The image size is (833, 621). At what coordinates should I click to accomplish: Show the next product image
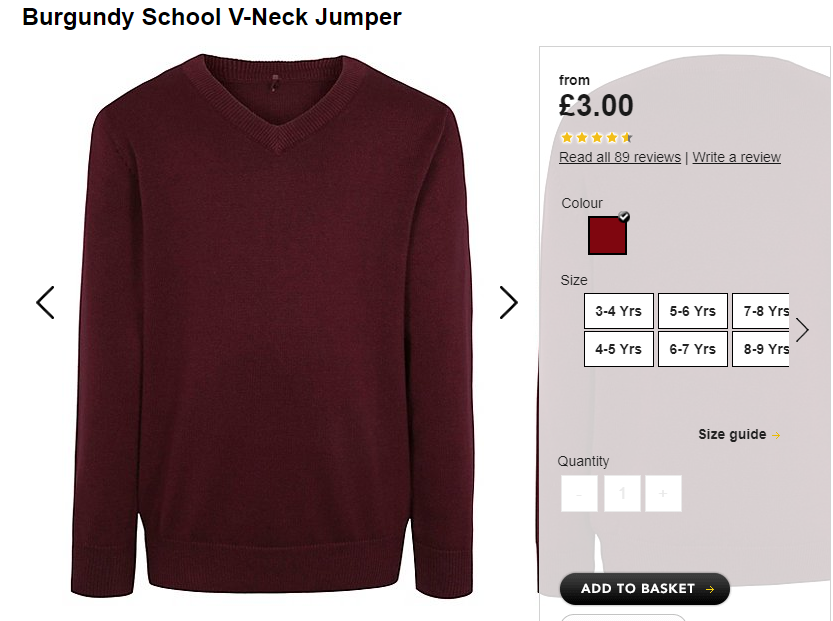[508, 303]
